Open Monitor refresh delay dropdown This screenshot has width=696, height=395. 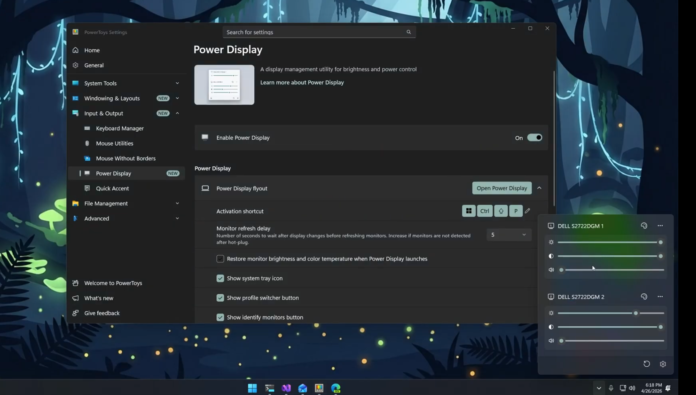point(509,235)
